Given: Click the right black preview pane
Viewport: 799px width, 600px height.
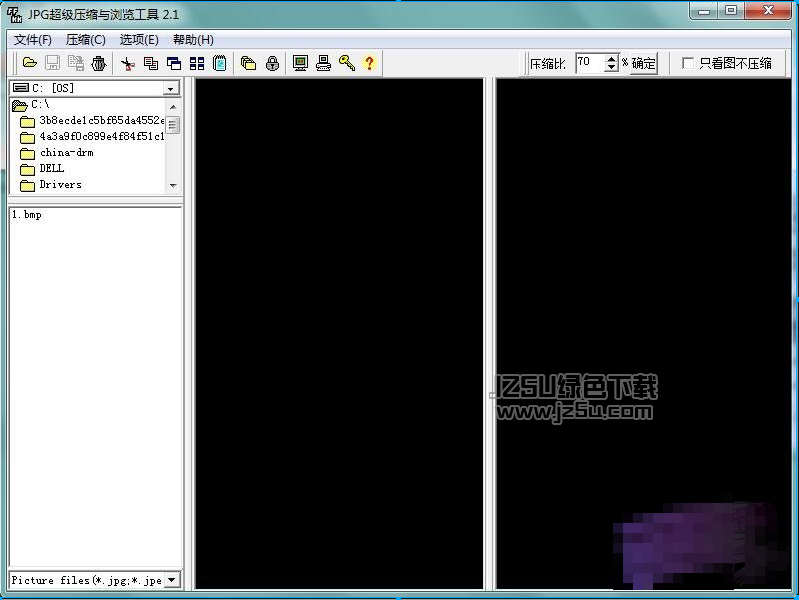Looking at the screenshot, I should point(644,334).
